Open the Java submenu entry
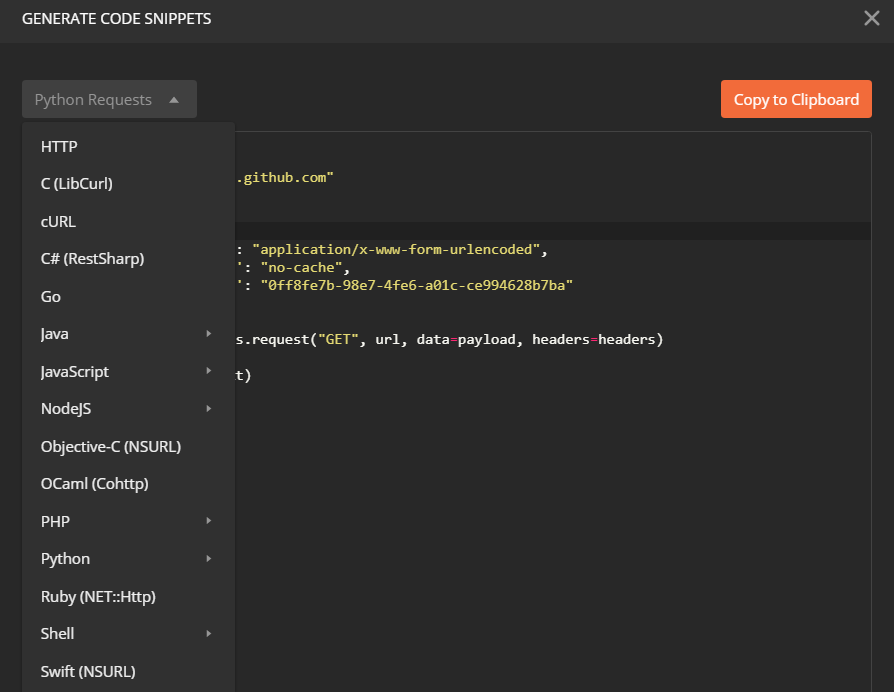The width and height of the screenshot is (894, 692). point(128,334)
